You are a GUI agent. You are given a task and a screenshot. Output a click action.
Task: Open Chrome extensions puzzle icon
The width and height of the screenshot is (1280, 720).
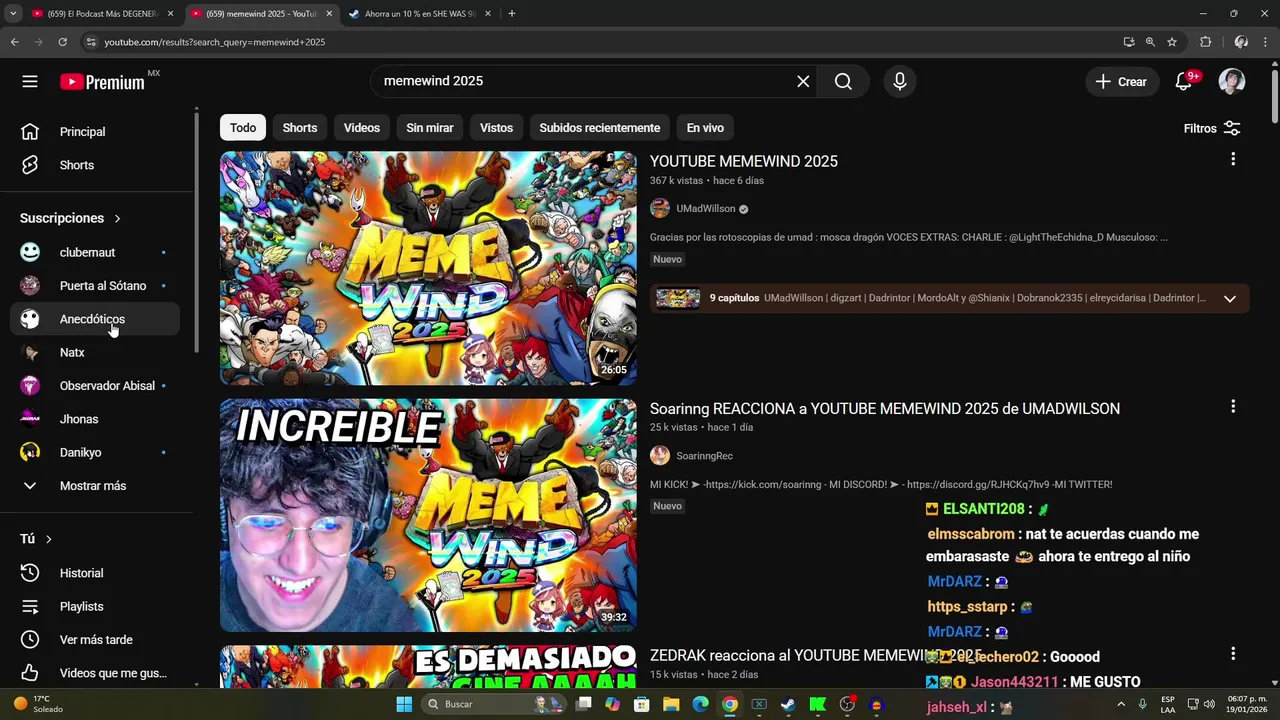tap(1205, 42)
